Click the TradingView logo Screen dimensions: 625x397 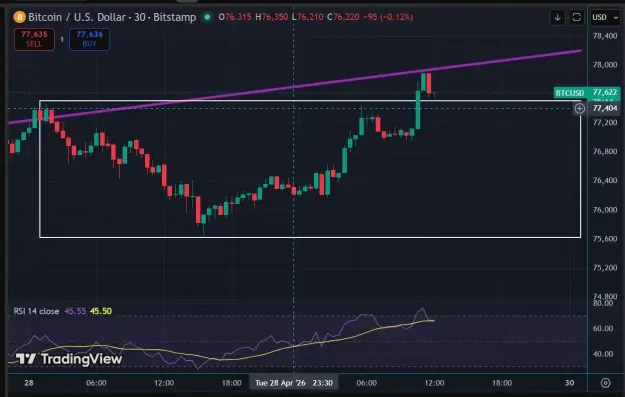point(69,359)
